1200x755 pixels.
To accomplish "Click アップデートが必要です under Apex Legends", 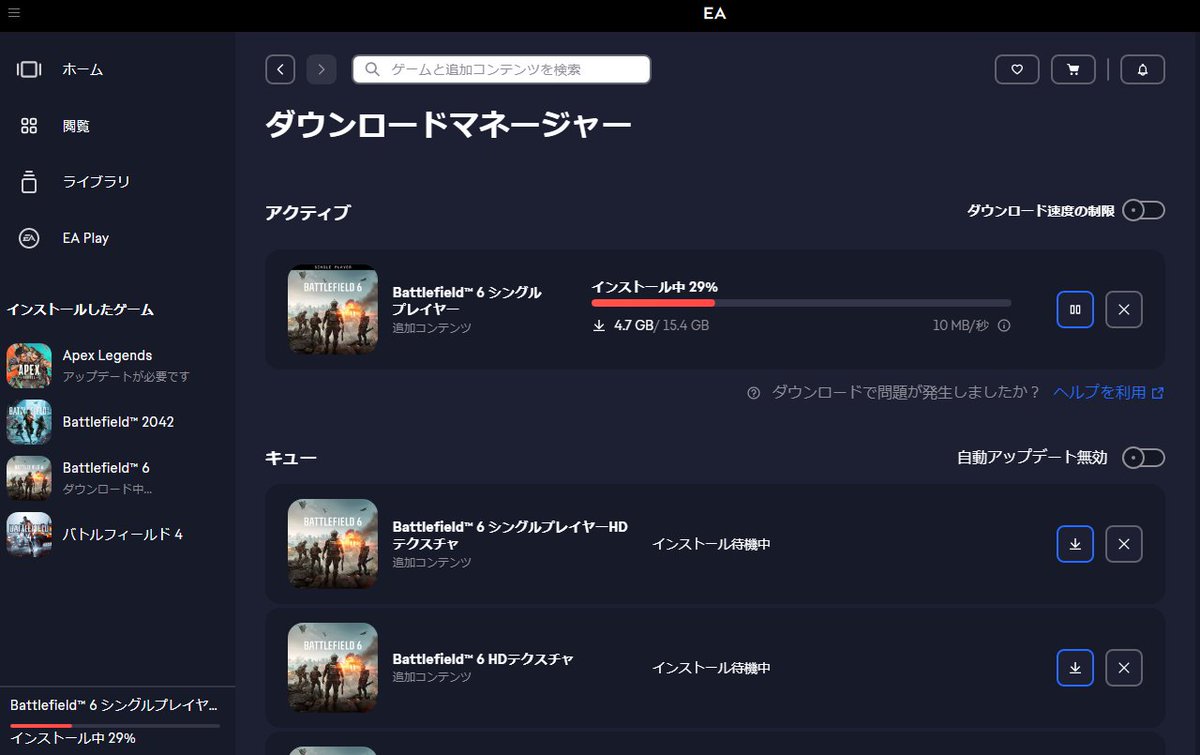I will click(x=126, y=377).
